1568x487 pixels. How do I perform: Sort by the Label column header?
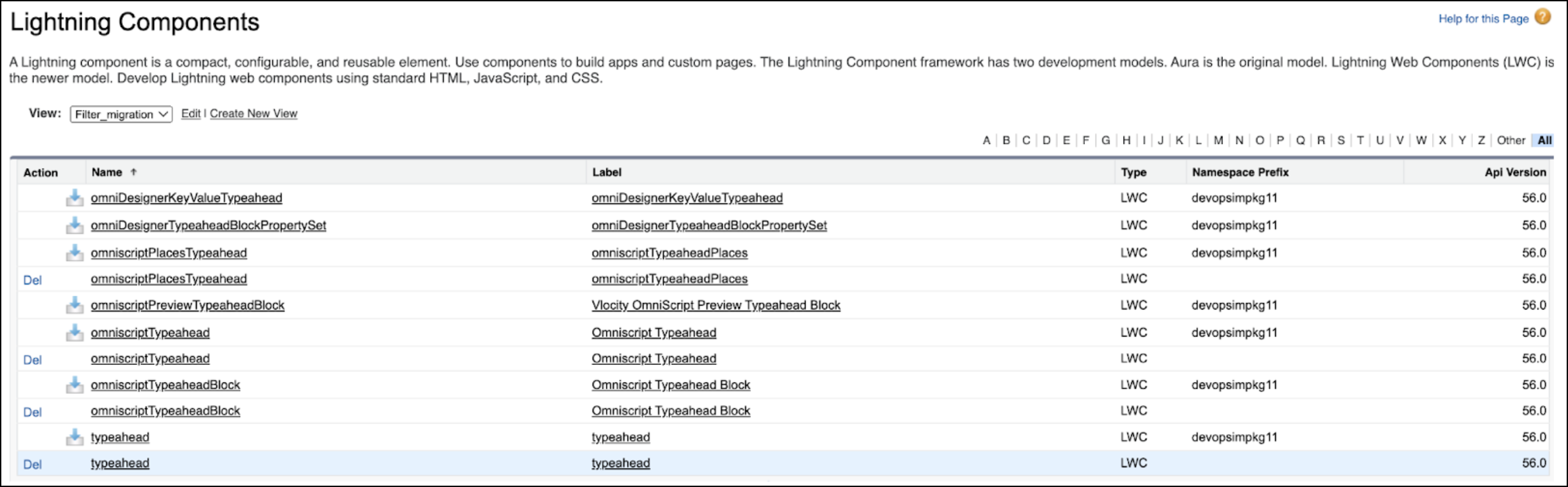(606, 172)
